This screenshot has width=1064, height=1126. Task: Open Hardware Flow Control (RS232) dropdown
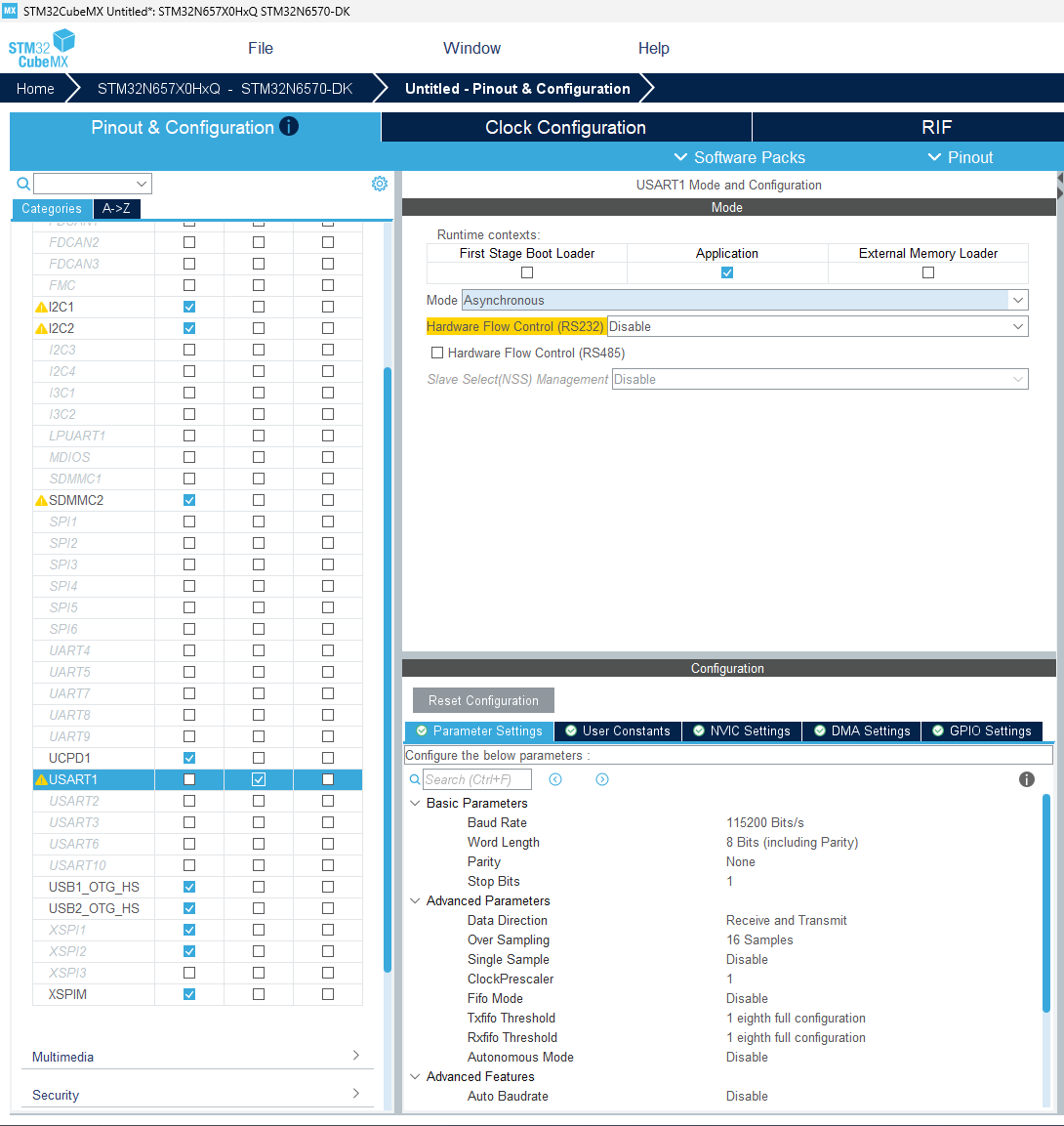click(818, 327)
